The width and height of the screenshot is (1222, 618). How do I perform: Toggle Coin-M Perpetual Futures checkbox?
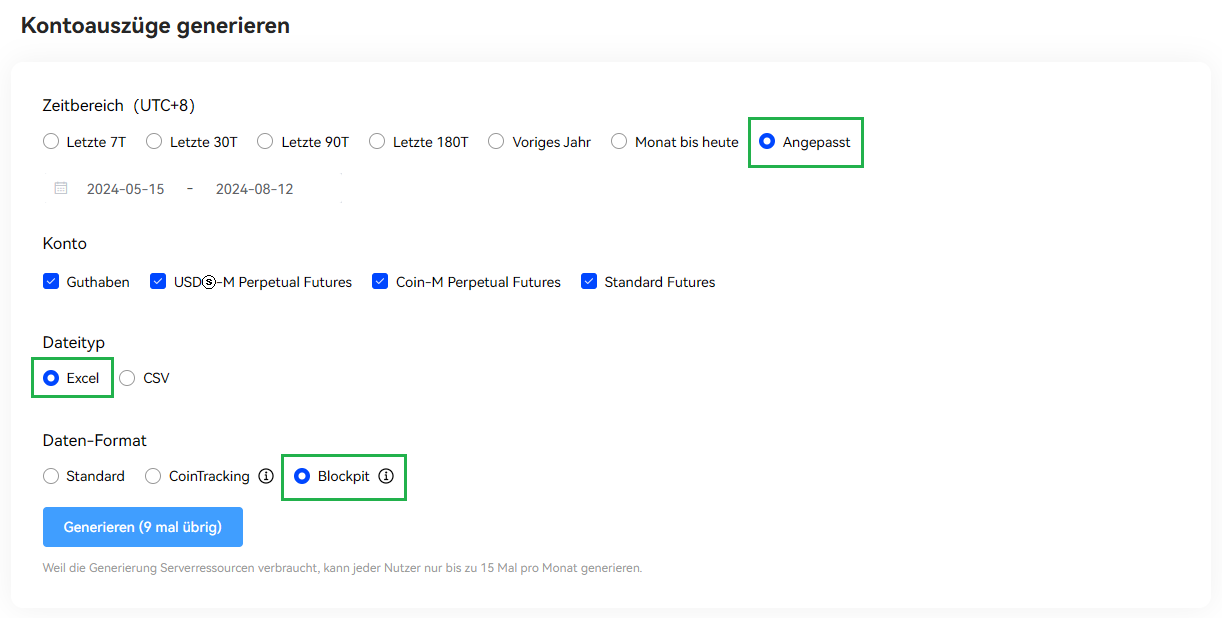pos(380,282)
